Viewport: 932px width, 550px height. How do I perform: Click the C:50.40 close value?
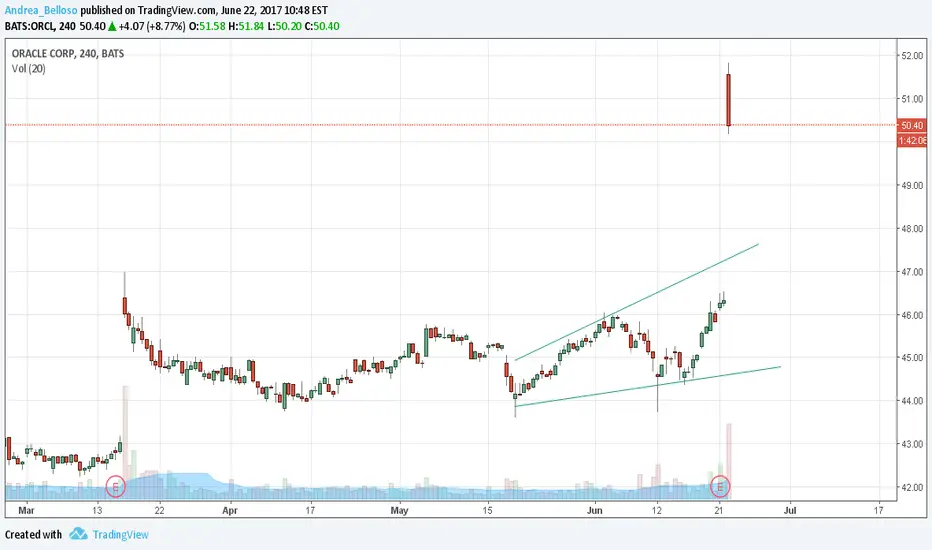point(322,26)
